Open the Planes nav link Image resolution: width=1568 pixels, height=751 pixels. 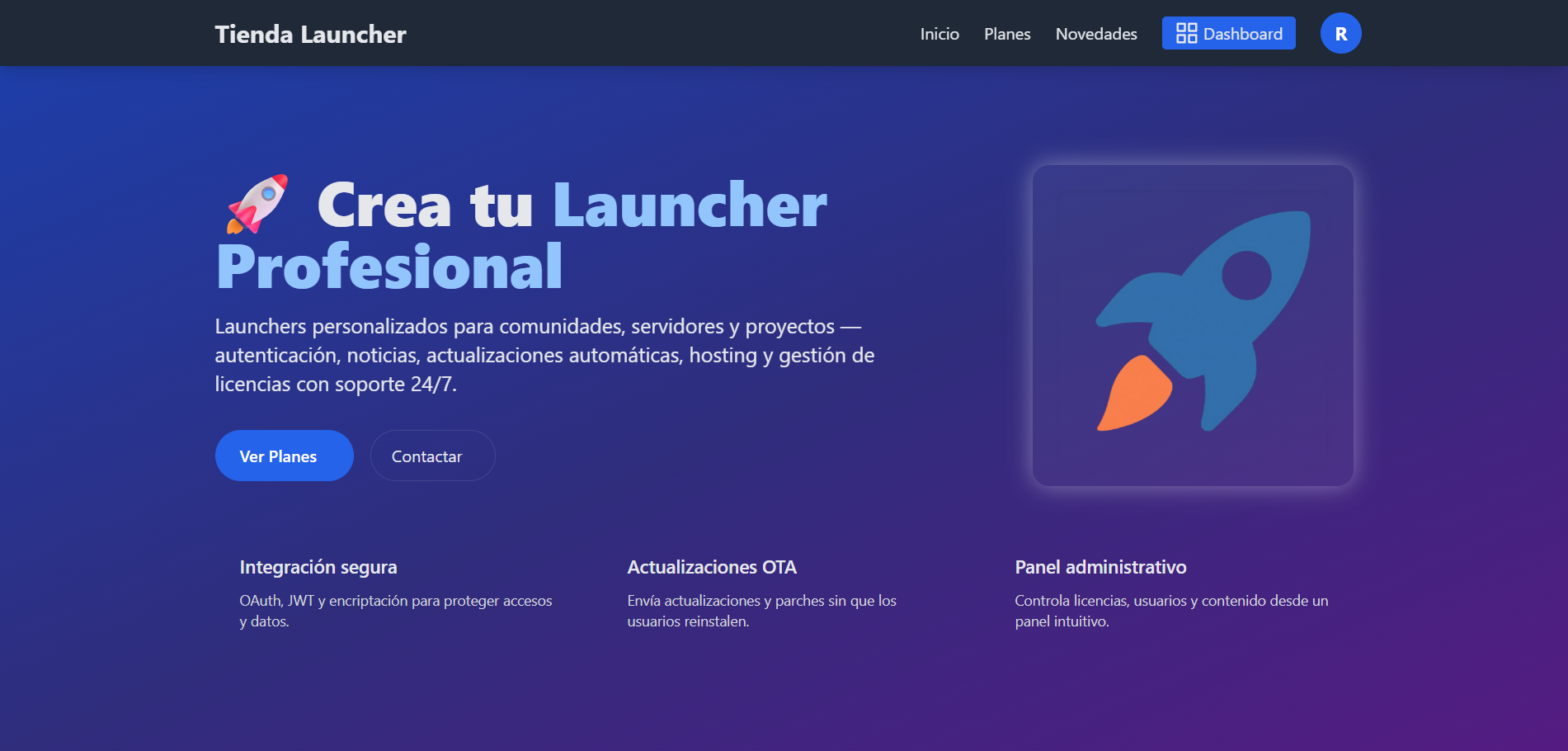[x=1007, y=34]
